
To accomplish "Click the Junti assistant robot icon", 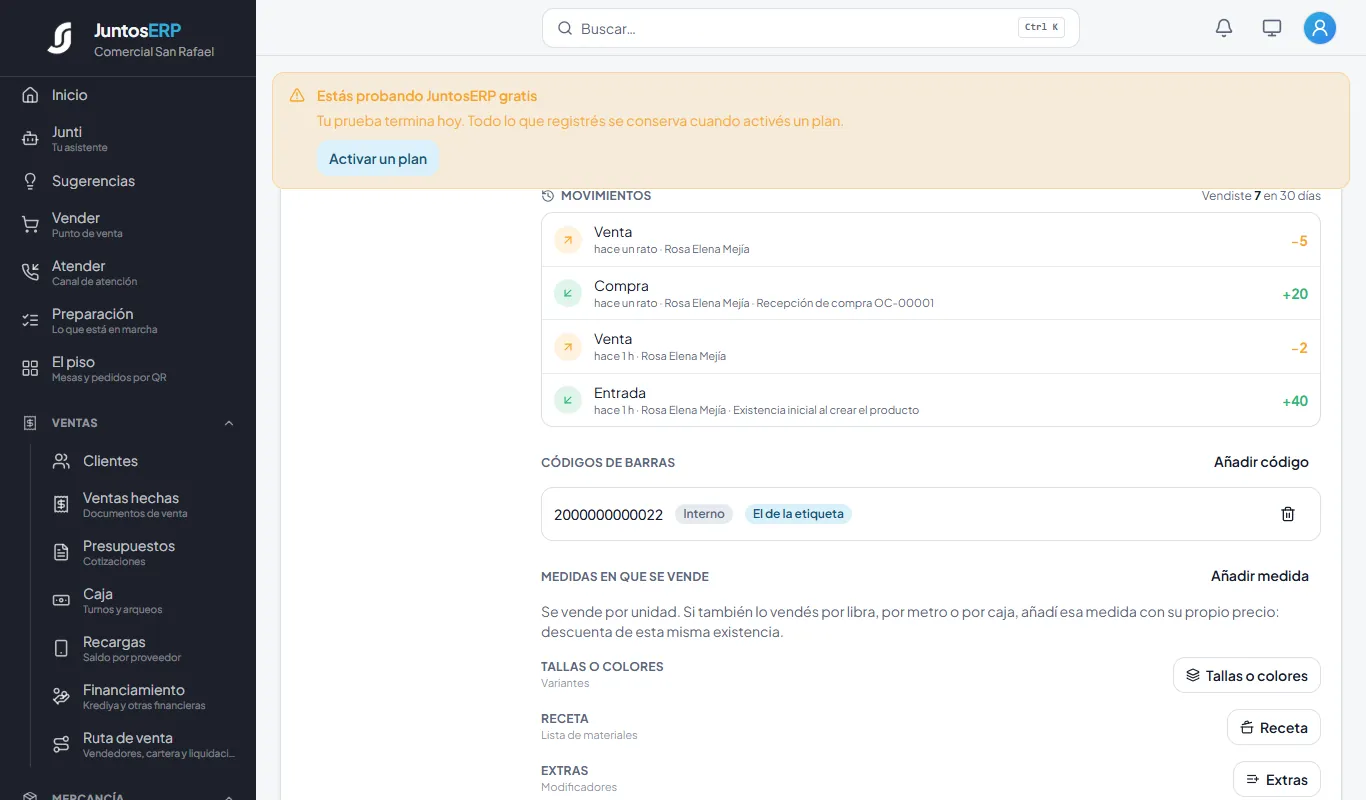I will click(30, 139).
